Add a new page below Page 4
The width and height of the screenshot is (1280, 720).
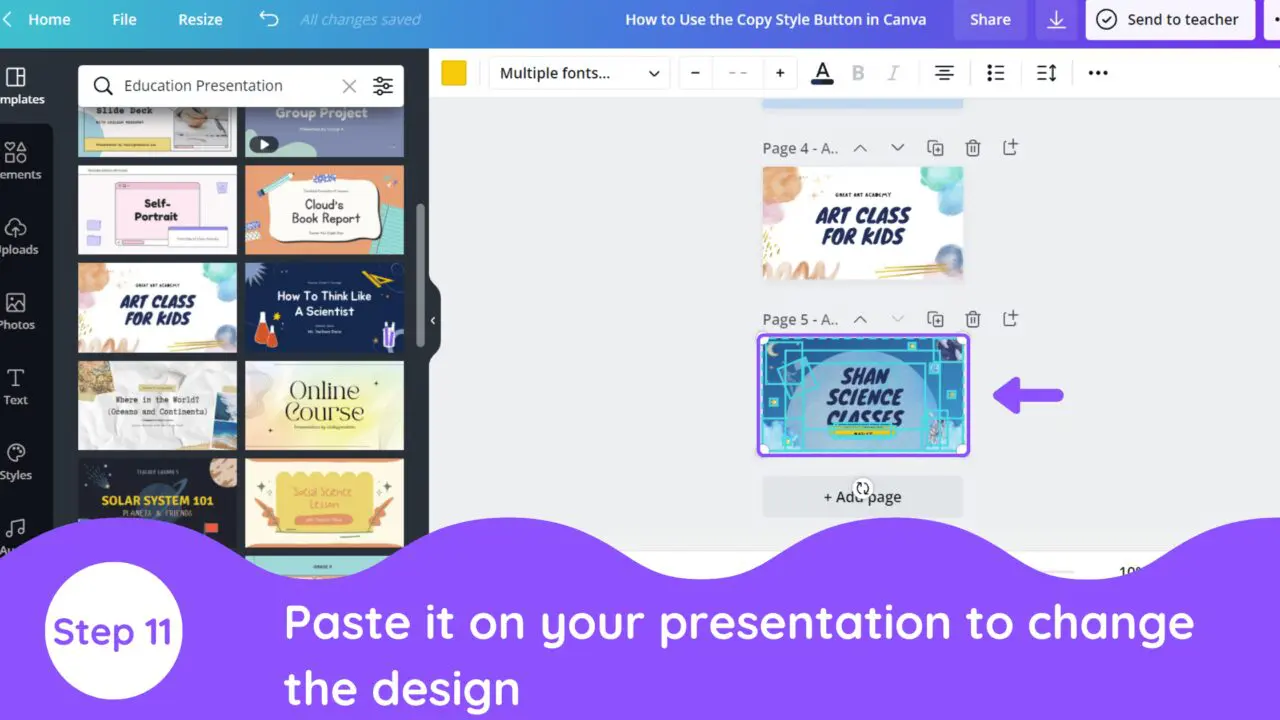(x=1010, y=147)
